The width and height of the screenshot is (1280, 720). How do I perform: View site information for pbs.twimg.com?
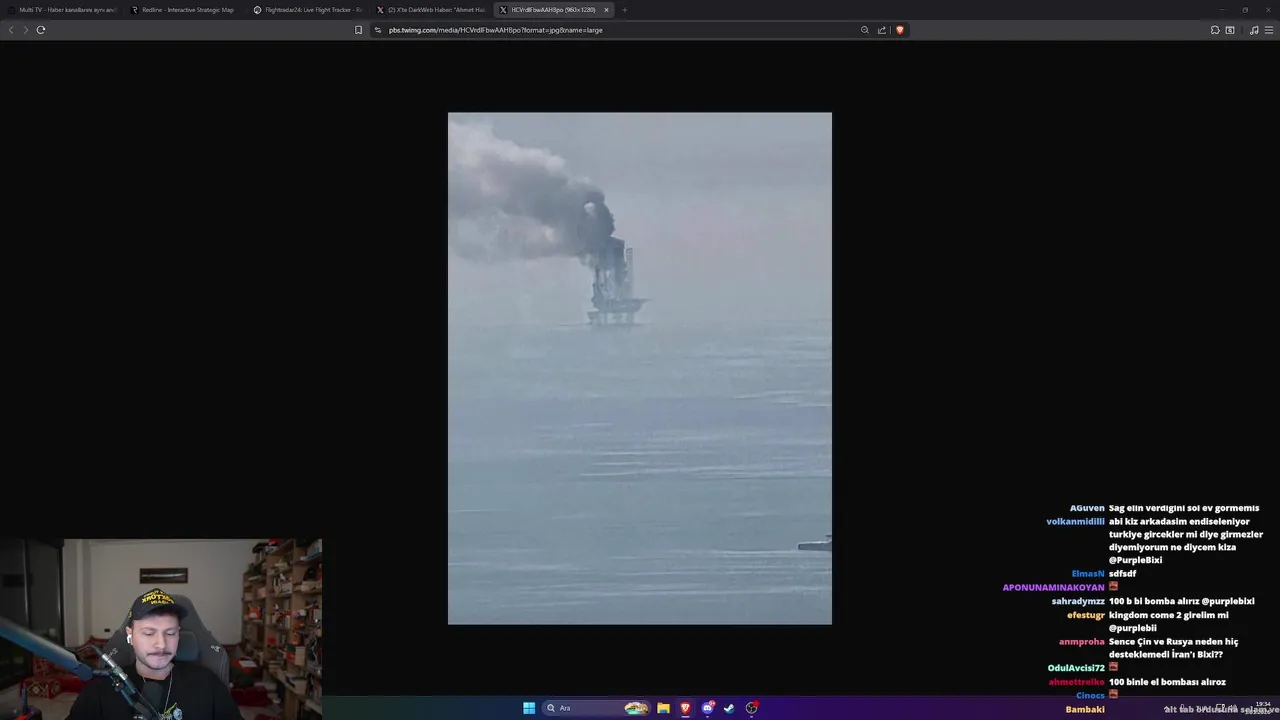coord(378,30)
